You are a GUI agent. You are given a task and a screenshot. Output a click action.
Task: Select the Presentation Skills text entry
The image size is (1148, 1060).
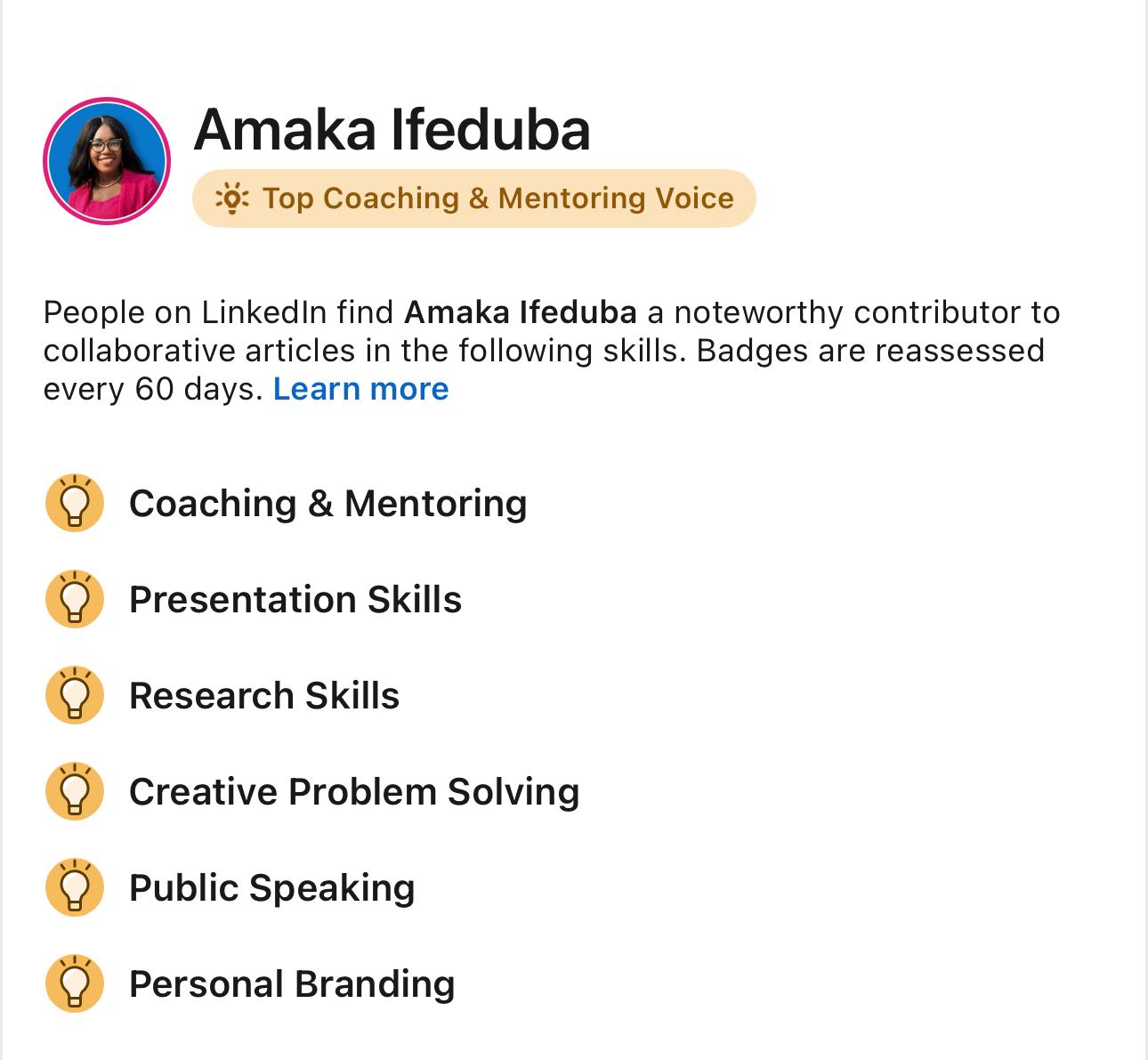[295, 600]
